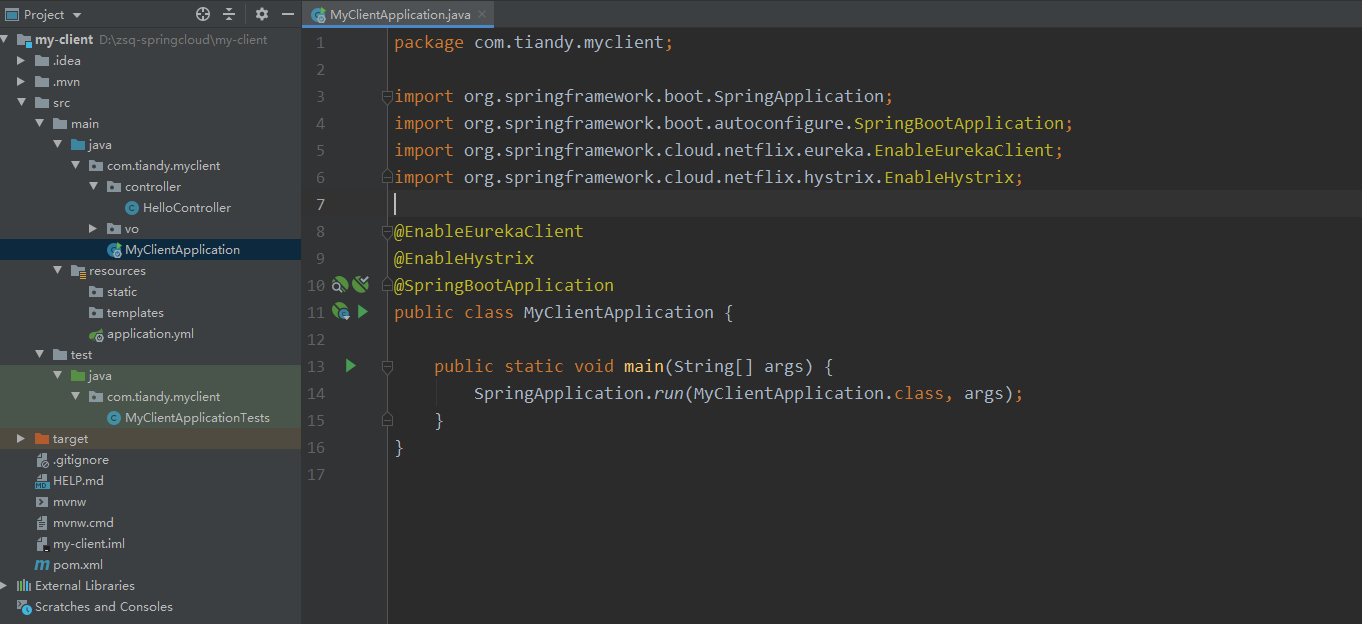
Task: Collapse the imports fold marker on line 3
Action: pos(387,97)
